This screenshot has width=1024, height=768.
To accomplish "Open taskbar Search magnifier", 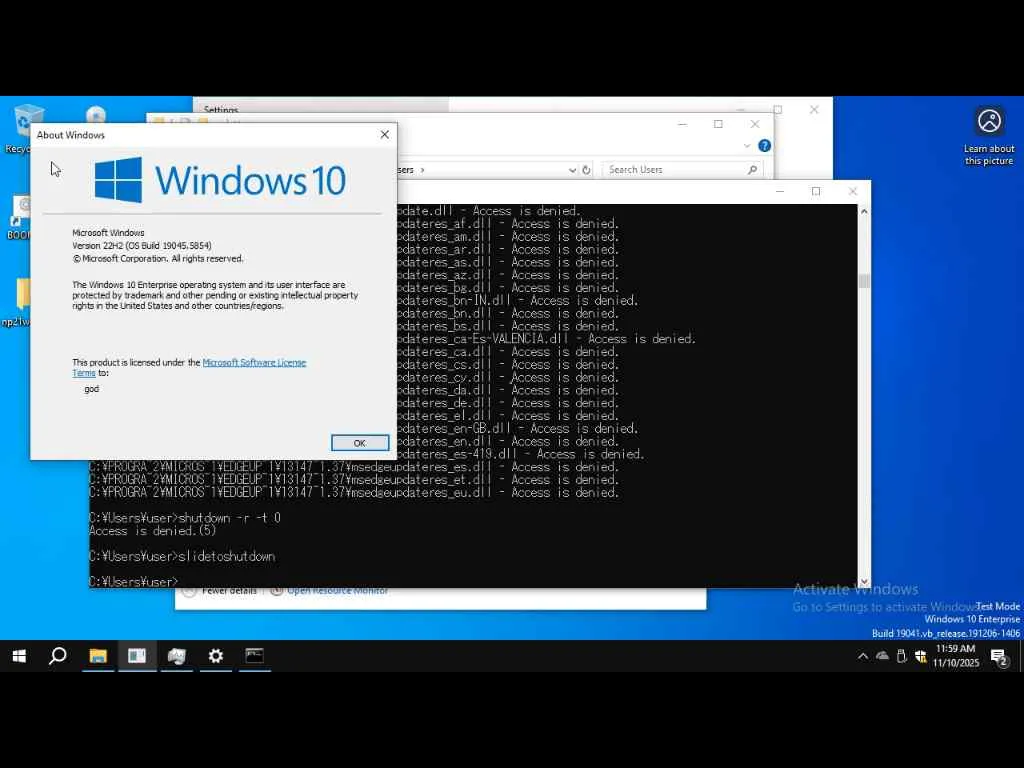I will tap(58, 656).
